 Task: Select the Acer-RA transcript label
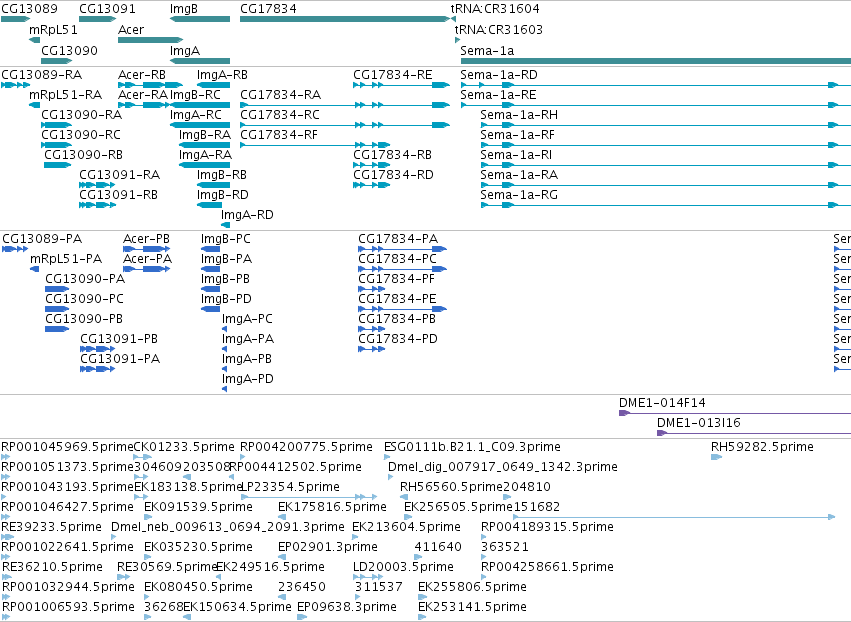[143, 94]
